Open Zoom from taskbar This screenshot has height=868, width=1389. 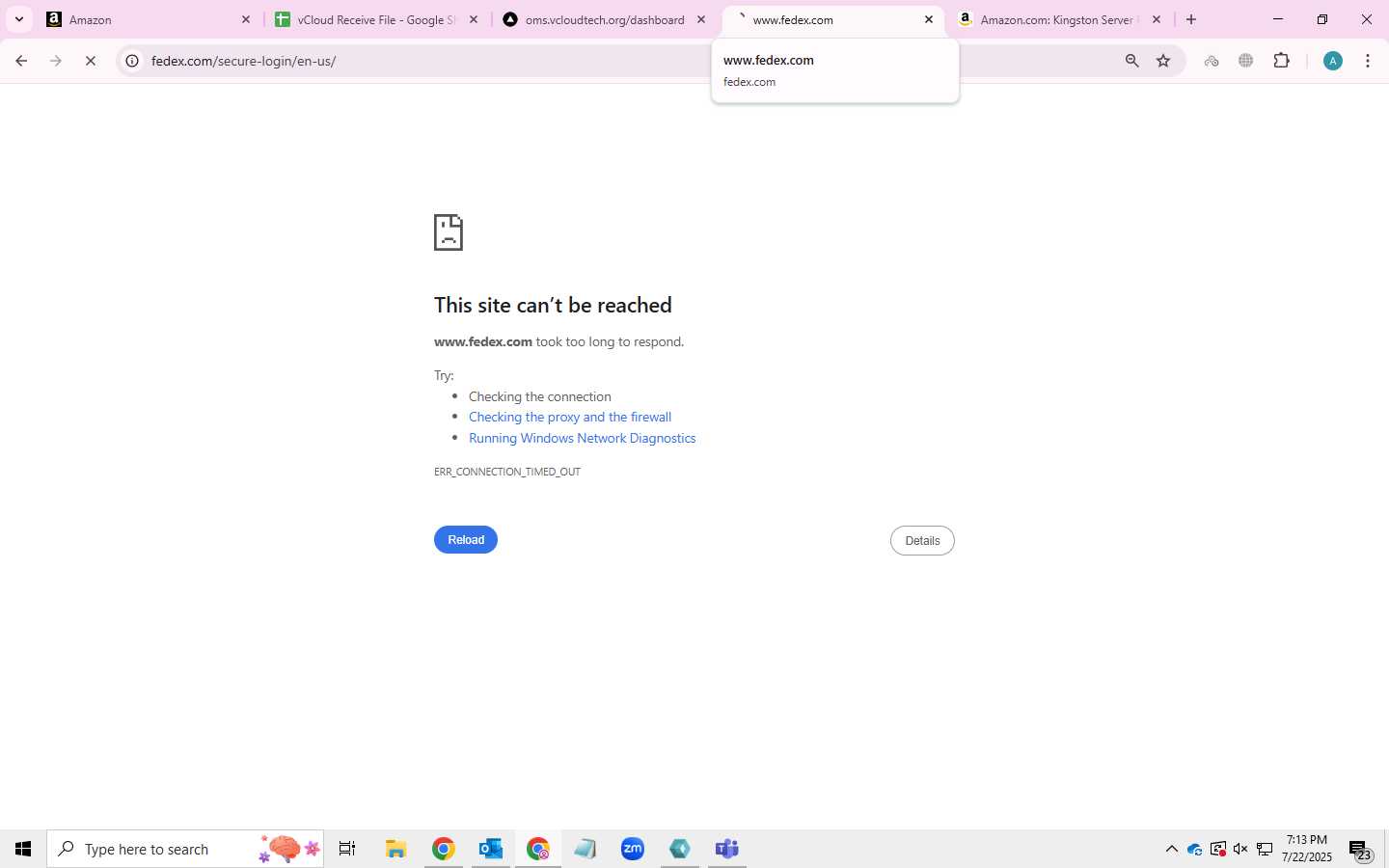[633, 849]
